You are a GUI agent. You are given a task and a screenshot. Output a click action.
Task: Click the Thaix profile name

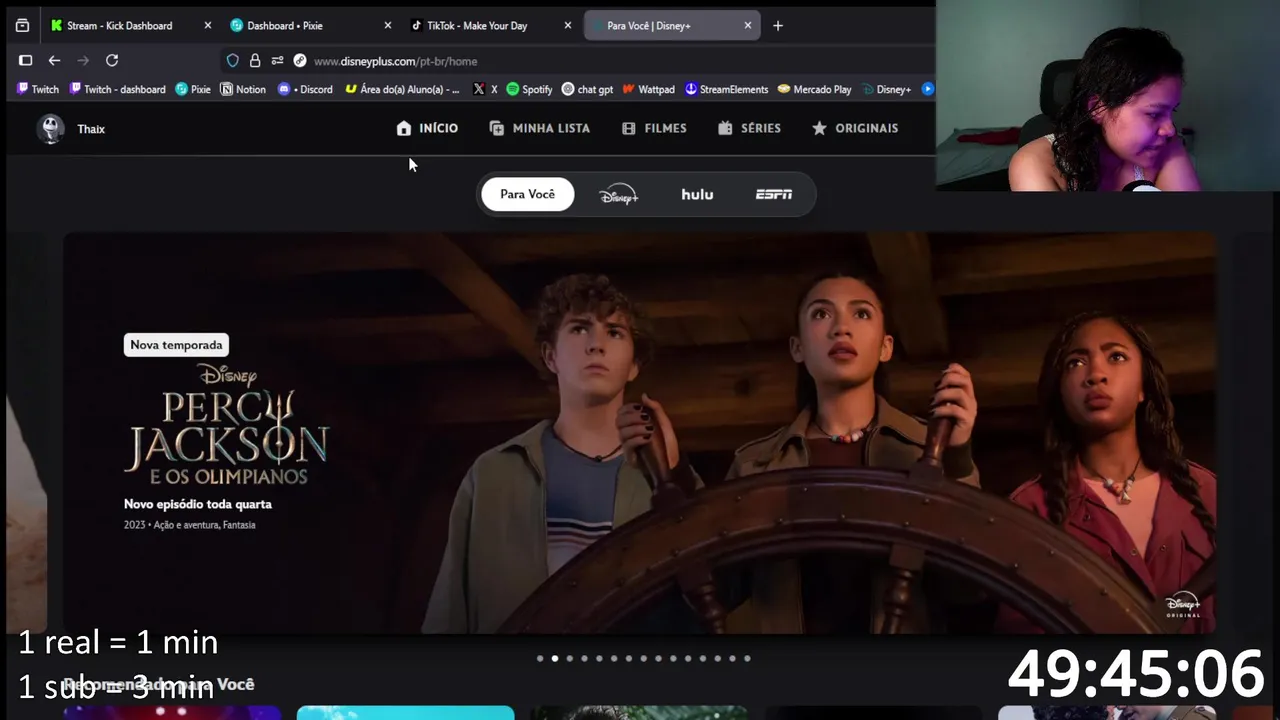click(x=91, y=129)
